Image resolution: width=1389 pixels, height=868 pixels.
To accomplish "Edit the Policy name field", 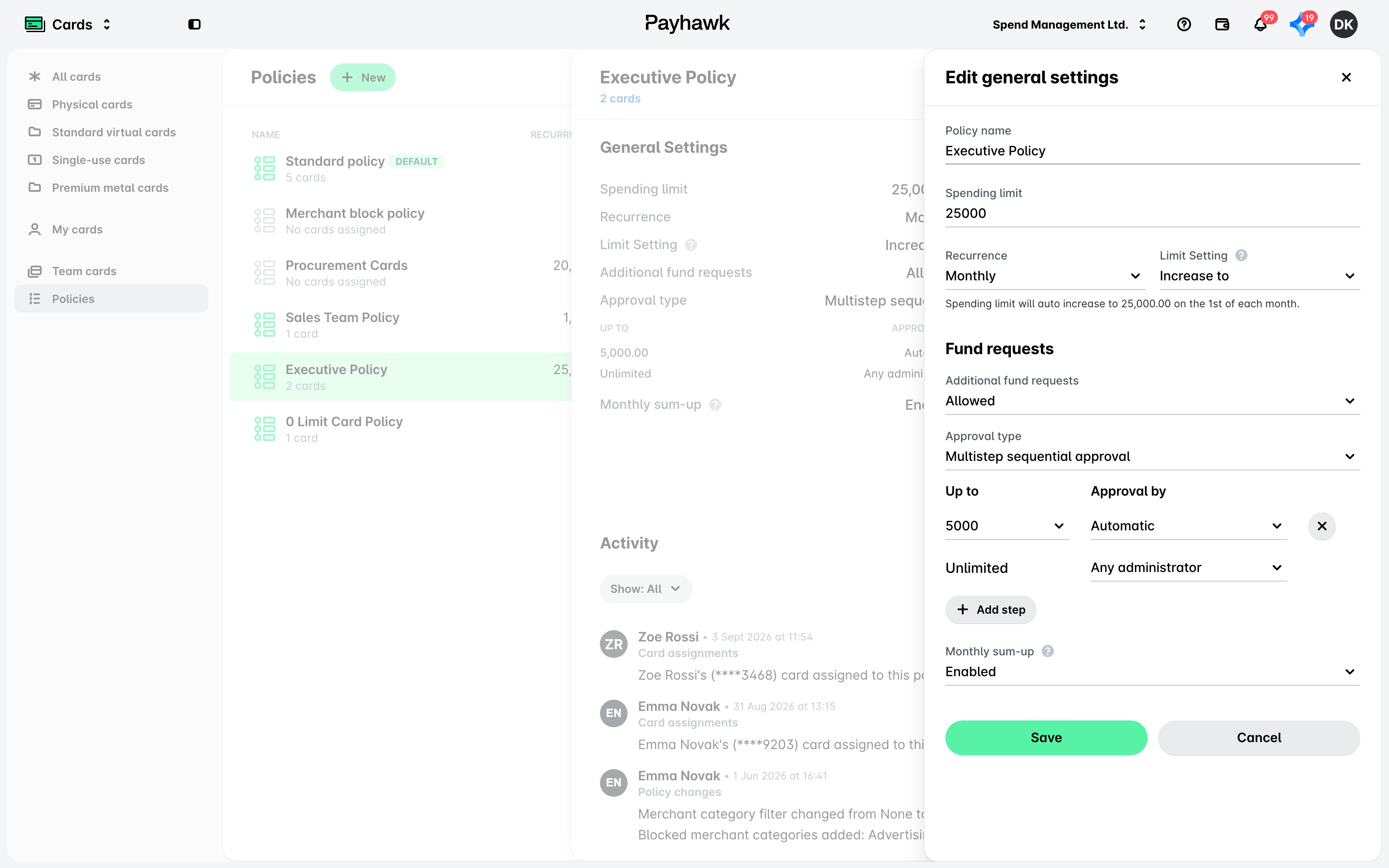I will [1152, 151].
